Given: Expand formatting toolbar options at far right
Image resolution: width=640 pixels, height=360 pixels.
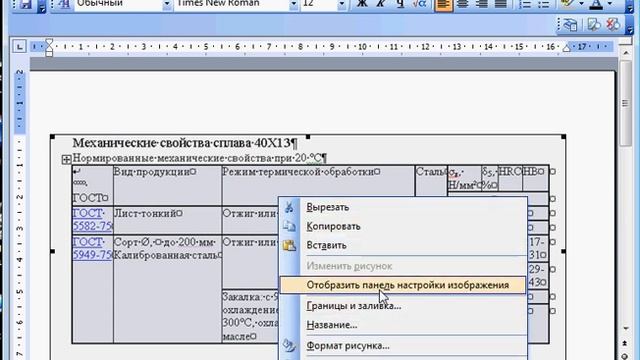Looking at the screenshot, I should 629,7.
